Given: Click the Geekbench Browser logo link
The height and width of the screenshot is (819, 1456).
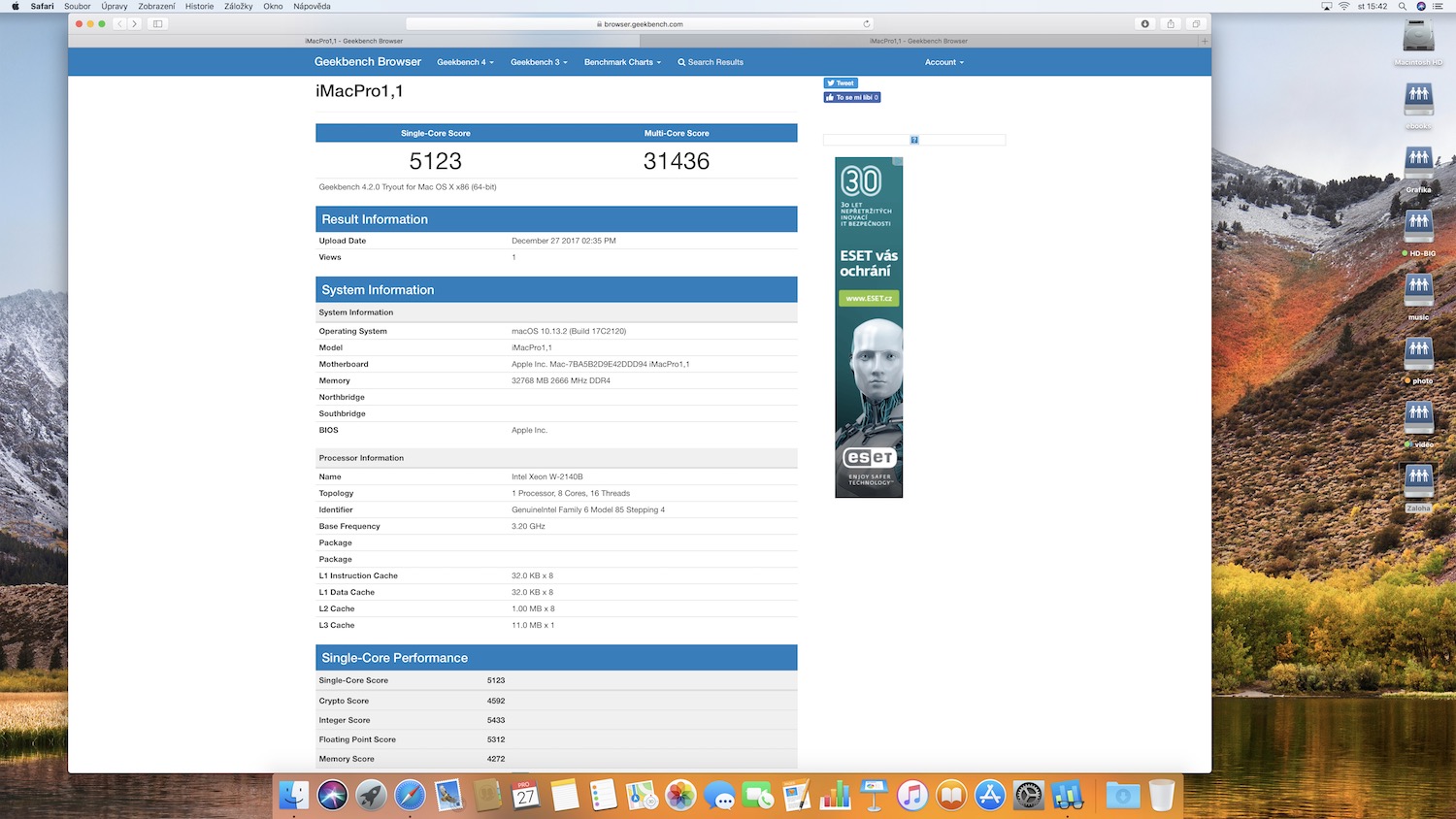Looking at the screenshot, I should click(x=368, y=62).
